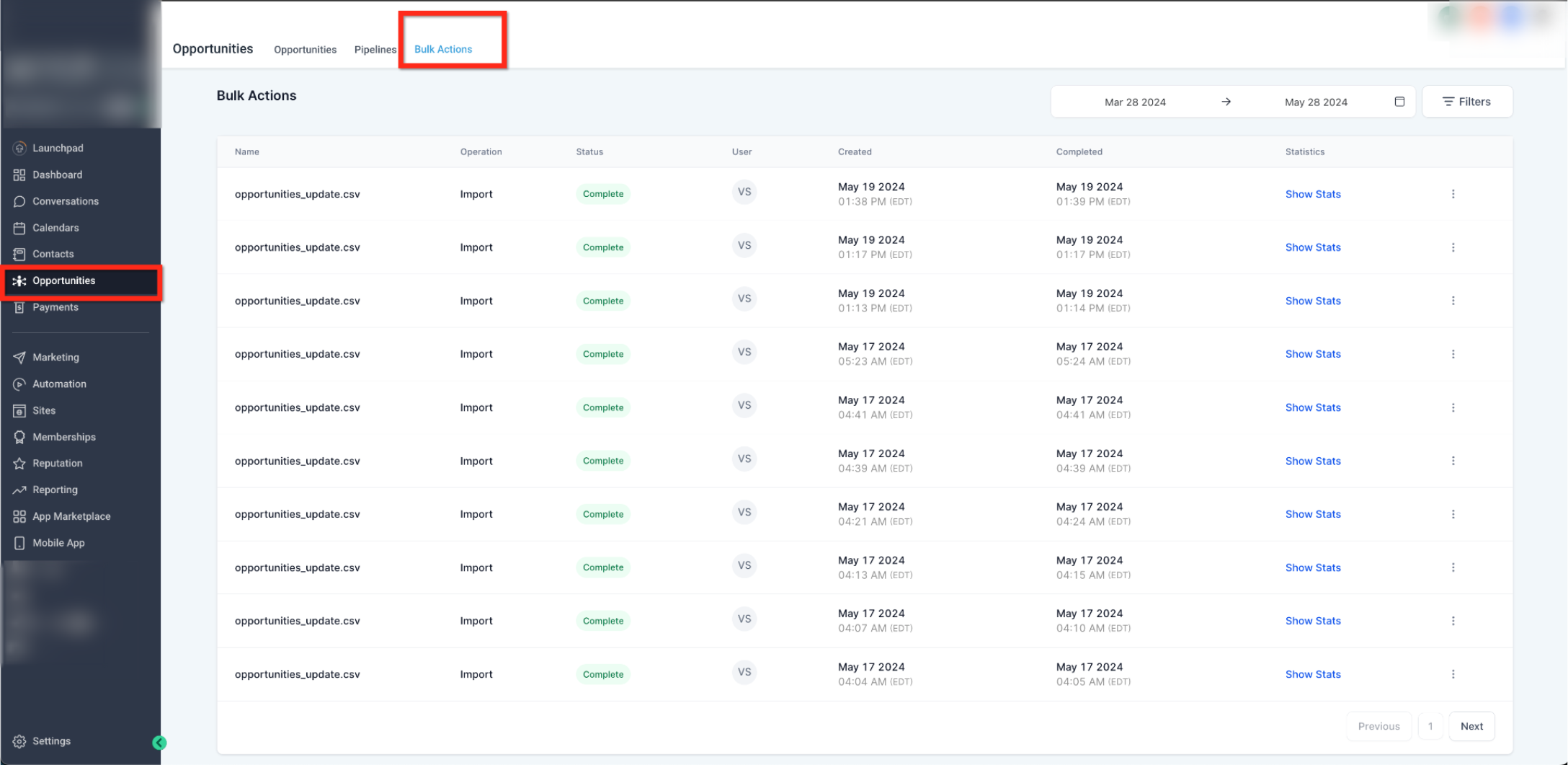Open the Filters panel
The height and width of the screenshot is (765, 1568).
[x=1467, y=102]
